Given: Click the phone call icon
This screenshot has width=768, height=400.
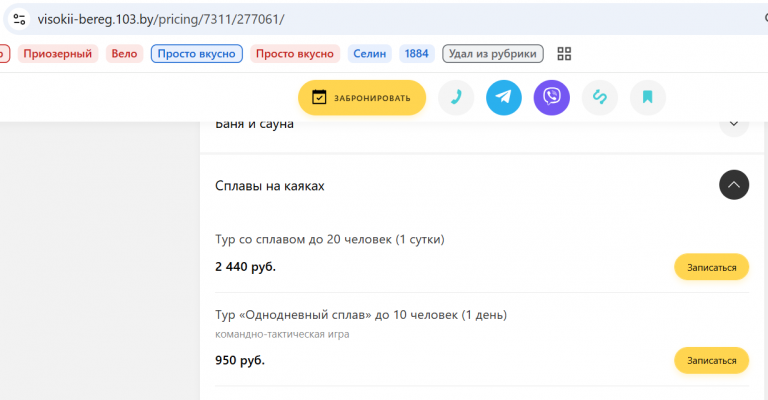Looking at the screenshot, I should 456,97.
